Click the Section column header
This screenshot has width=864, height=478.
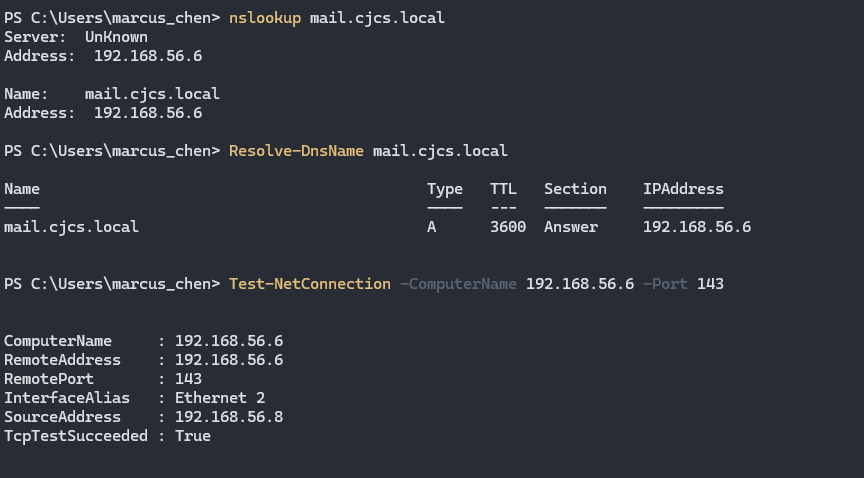point(575,189)
